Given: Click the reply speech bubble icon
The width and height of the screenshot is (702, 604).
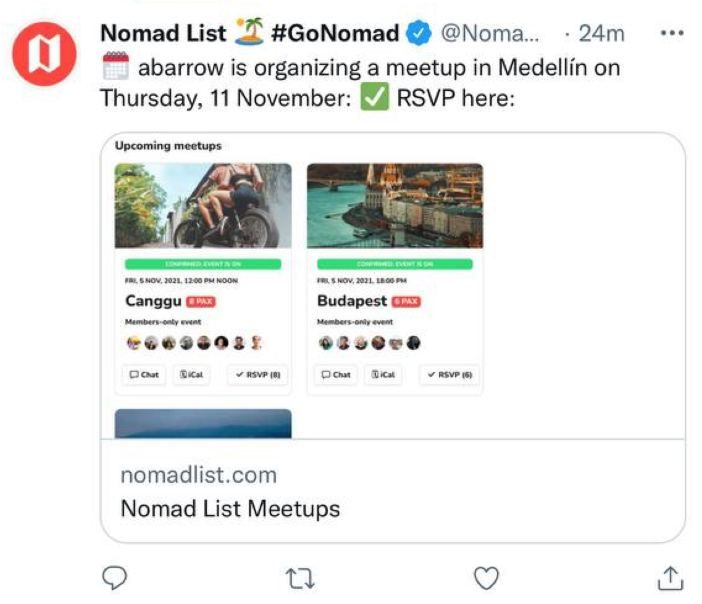Looking at the screenshot, I should point(118,577).
